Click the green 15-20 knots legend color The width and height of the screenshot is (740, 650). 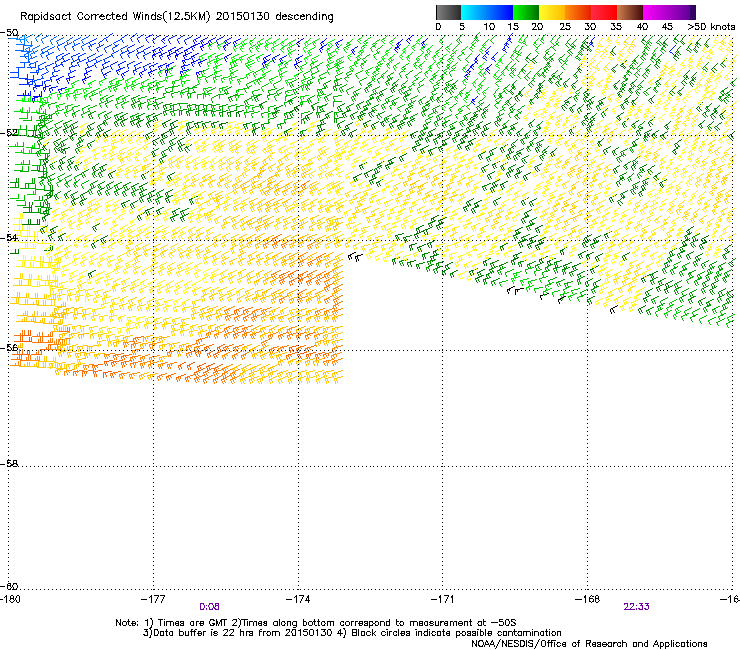click(x=526, y=12)
